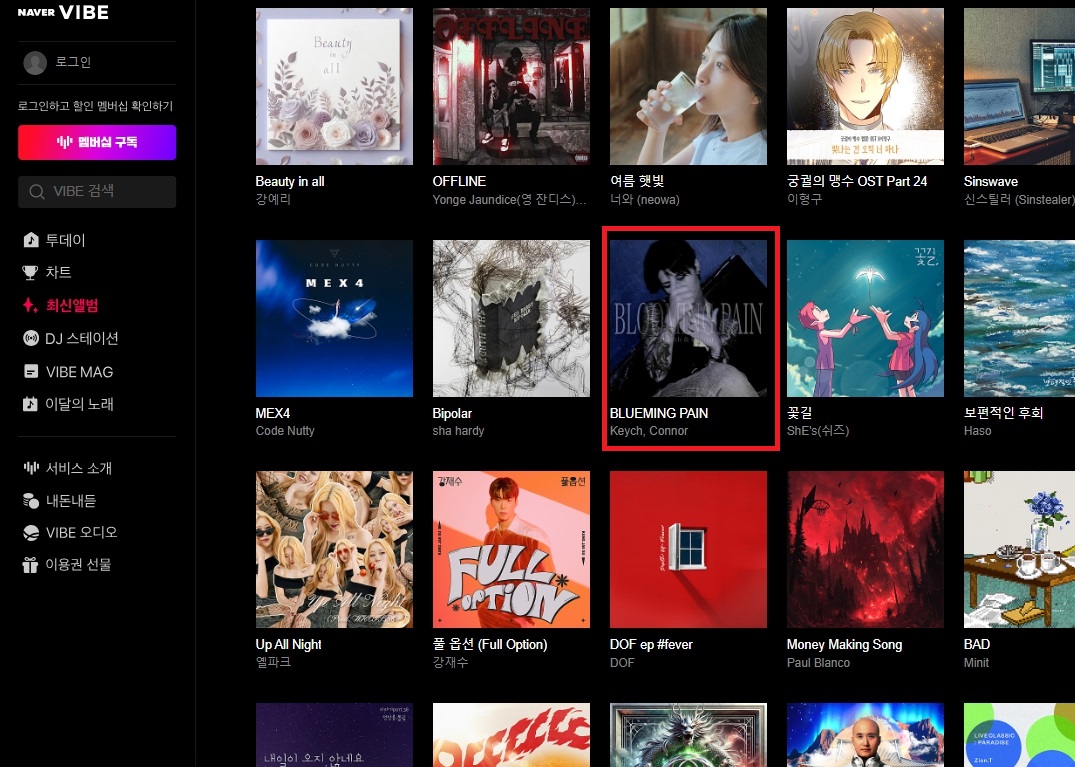1075x767 pixels.
Task: Open Money Making Song album cover
Action: [865, 549]
